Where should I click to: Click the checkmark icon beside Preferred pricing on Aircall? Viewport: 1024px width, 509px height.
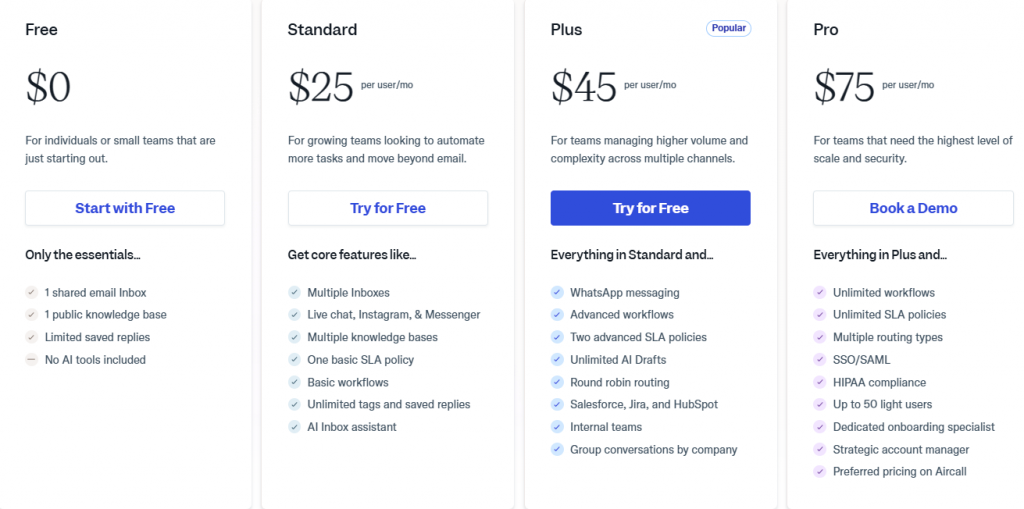820,471
